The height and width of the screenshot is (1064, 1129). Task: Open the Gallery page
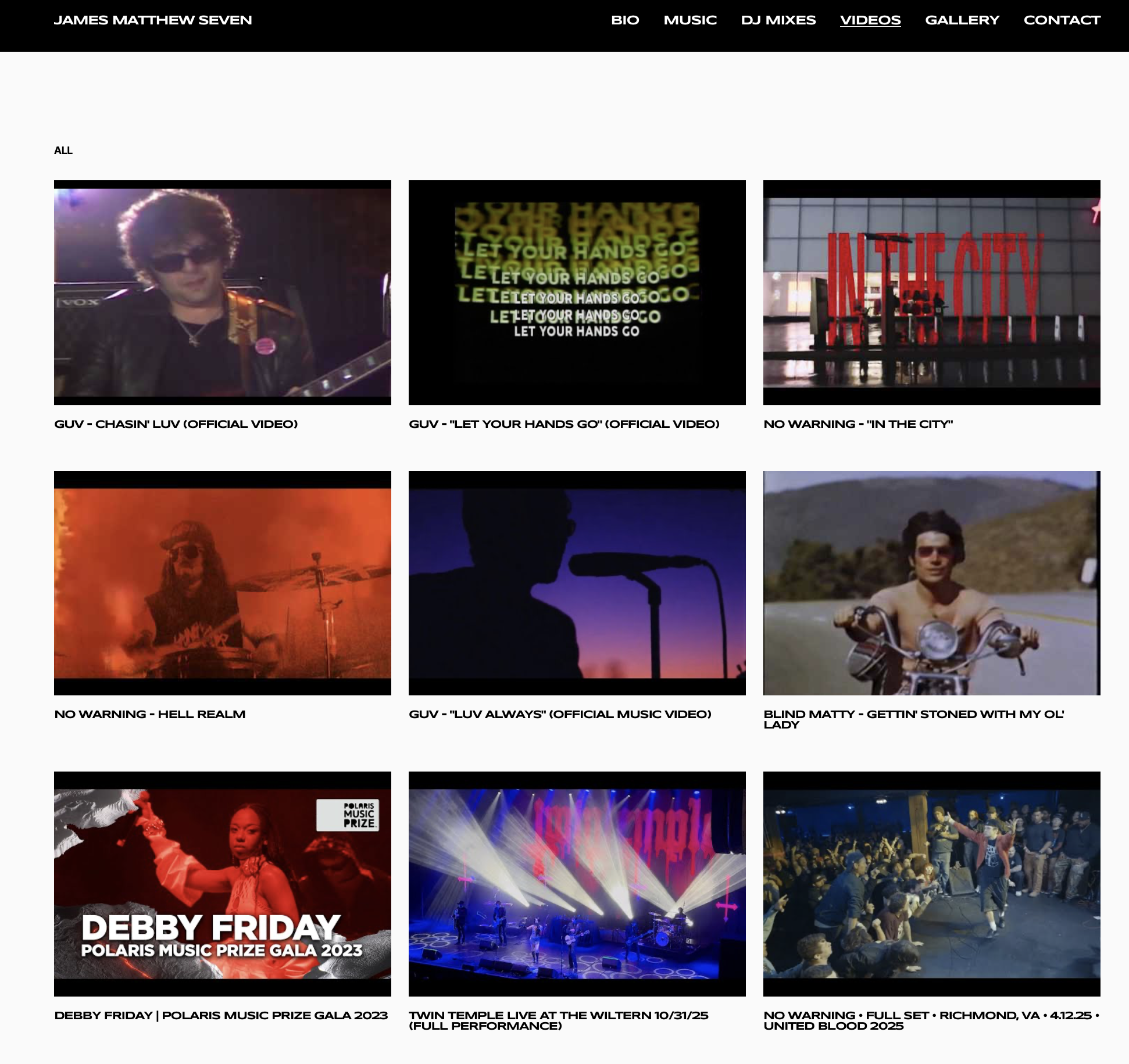point(962,20)
